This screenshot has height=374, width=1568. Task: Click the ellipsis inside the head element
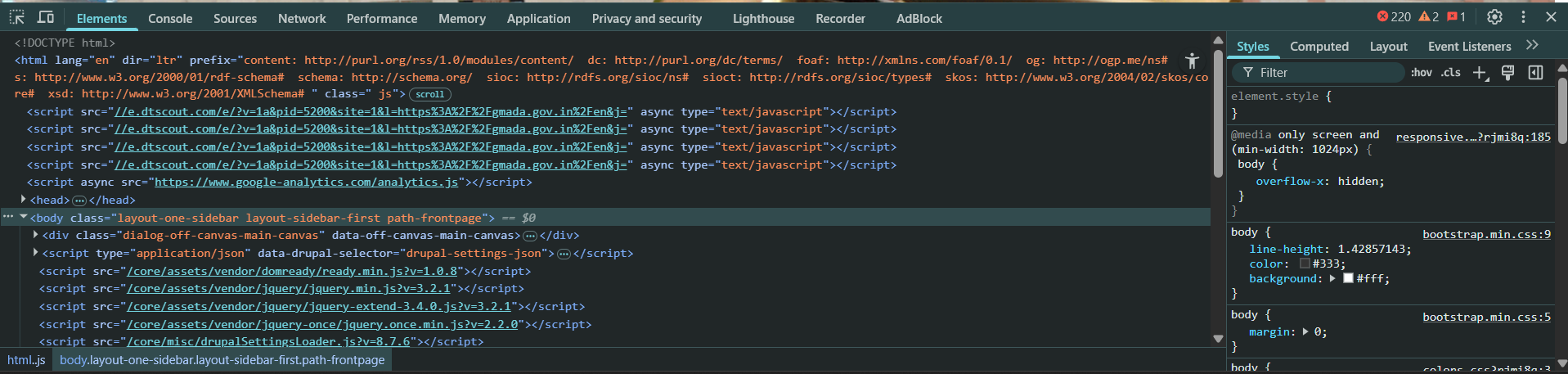[x=79, y=200]
